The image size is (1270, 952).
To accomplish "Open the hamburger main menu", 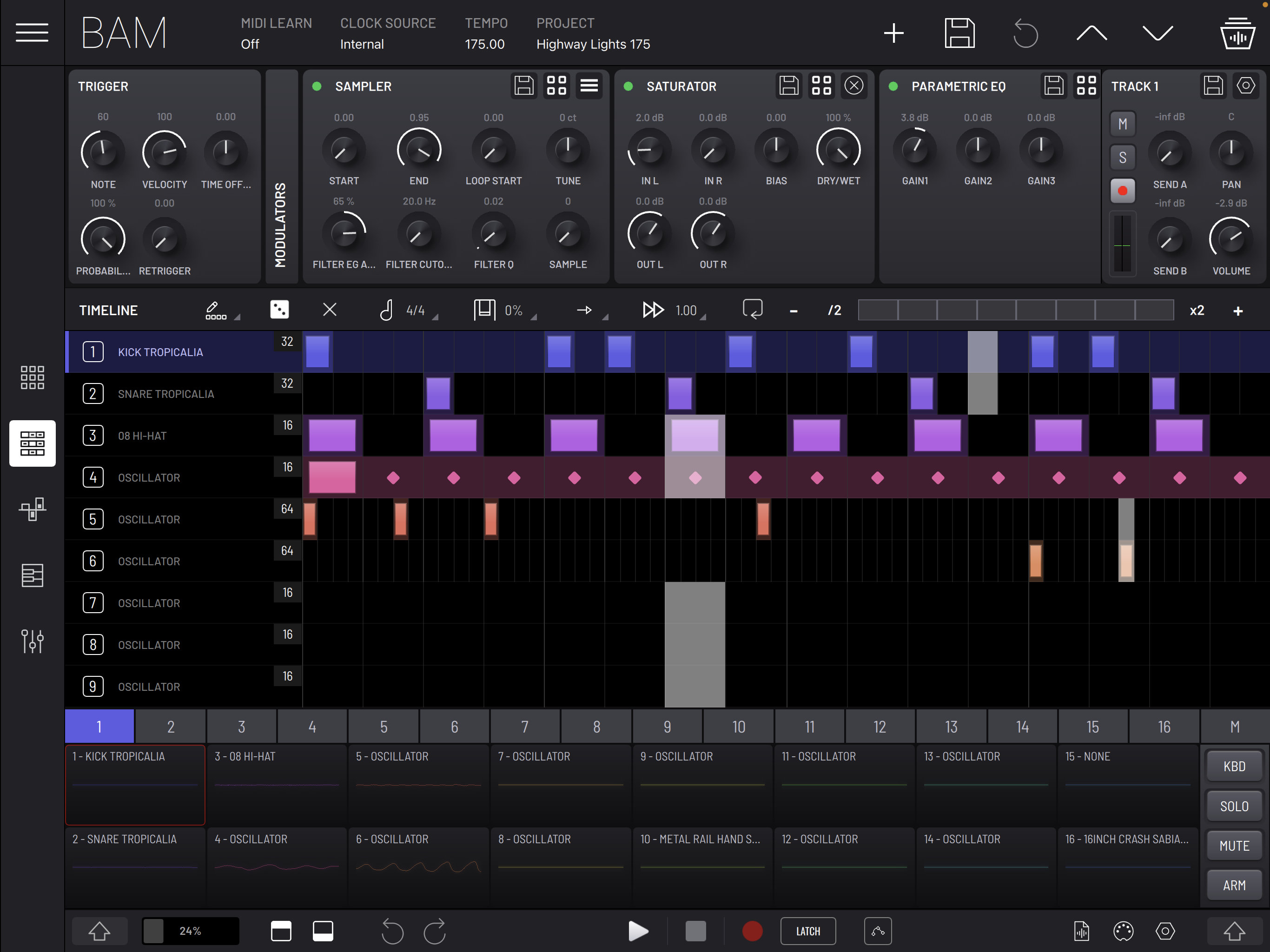I will tap(32, 33).
